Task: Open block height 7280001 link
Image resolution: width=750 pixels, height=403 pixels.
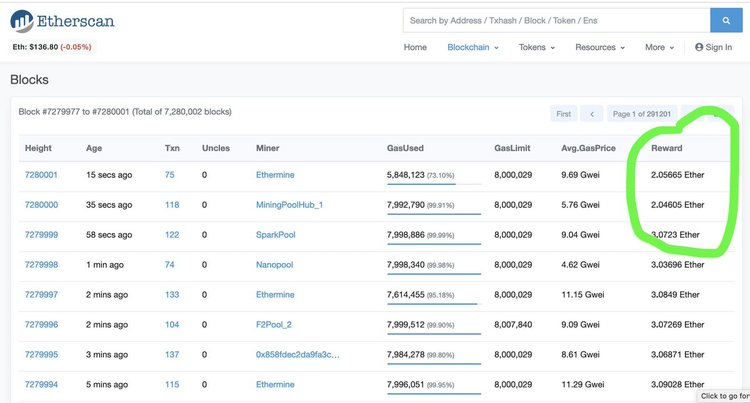Action: click(41, 175)
